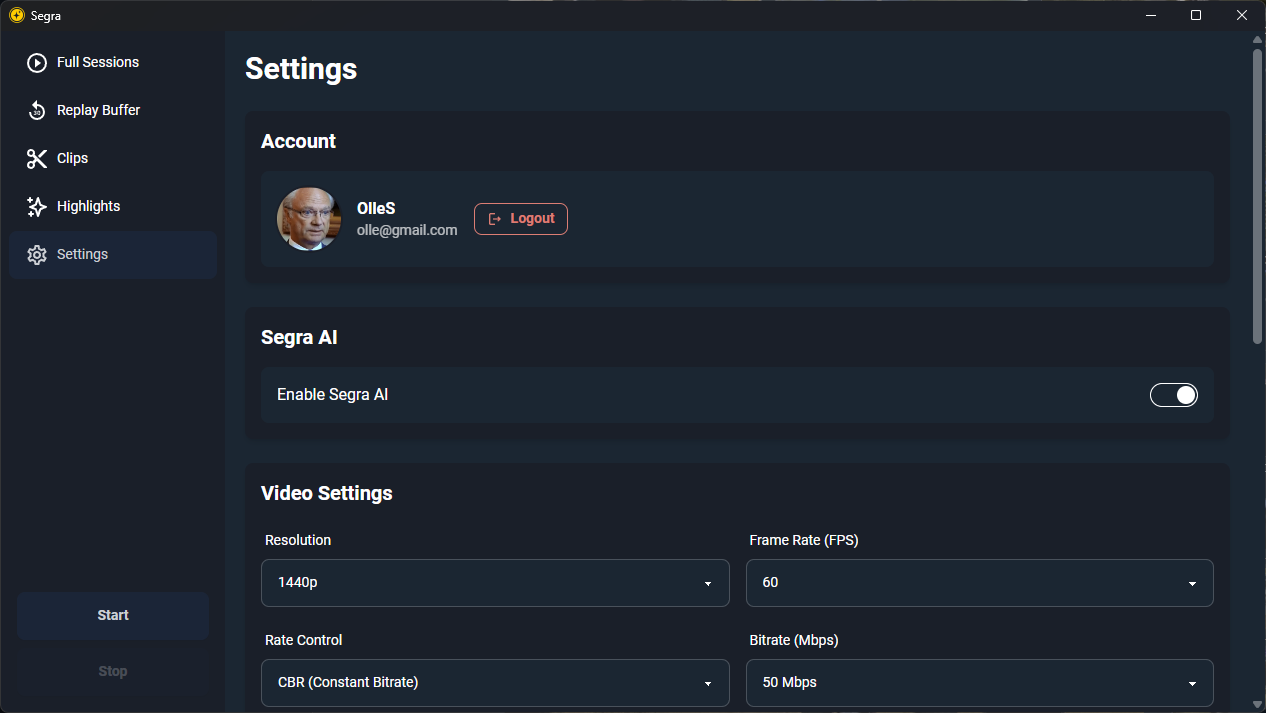Open the Highlights section
Screen dimensions: 1266x713
[113, 206]
